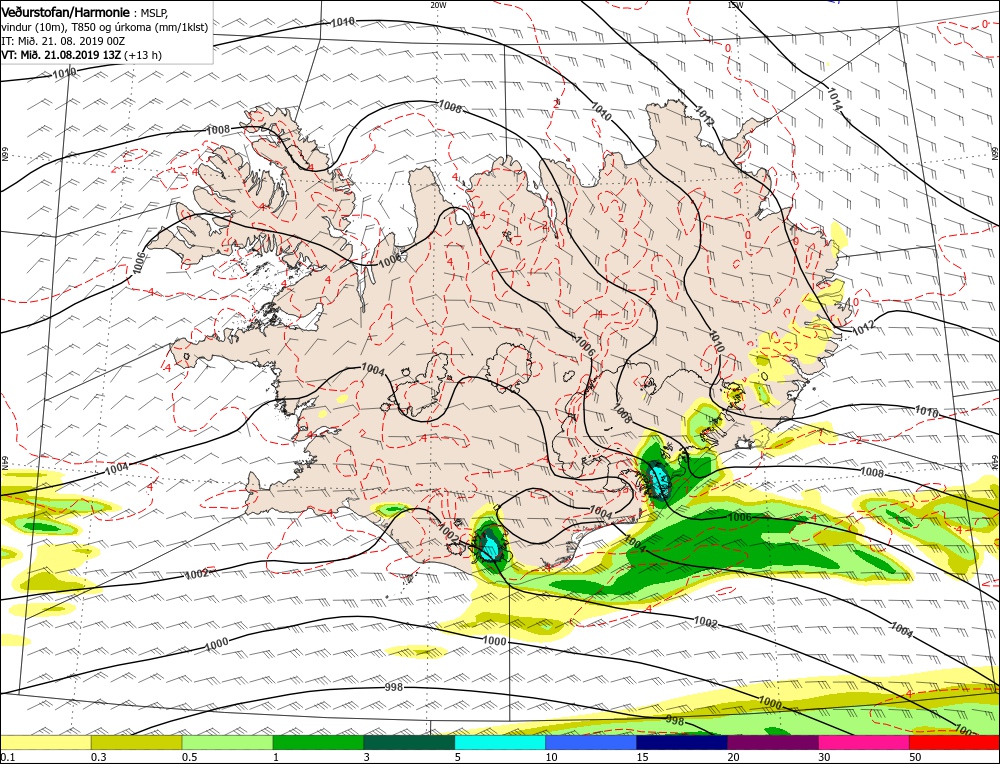
Task: Click legend value '20'
Action: pyautogui.click(x=733, y=757)
